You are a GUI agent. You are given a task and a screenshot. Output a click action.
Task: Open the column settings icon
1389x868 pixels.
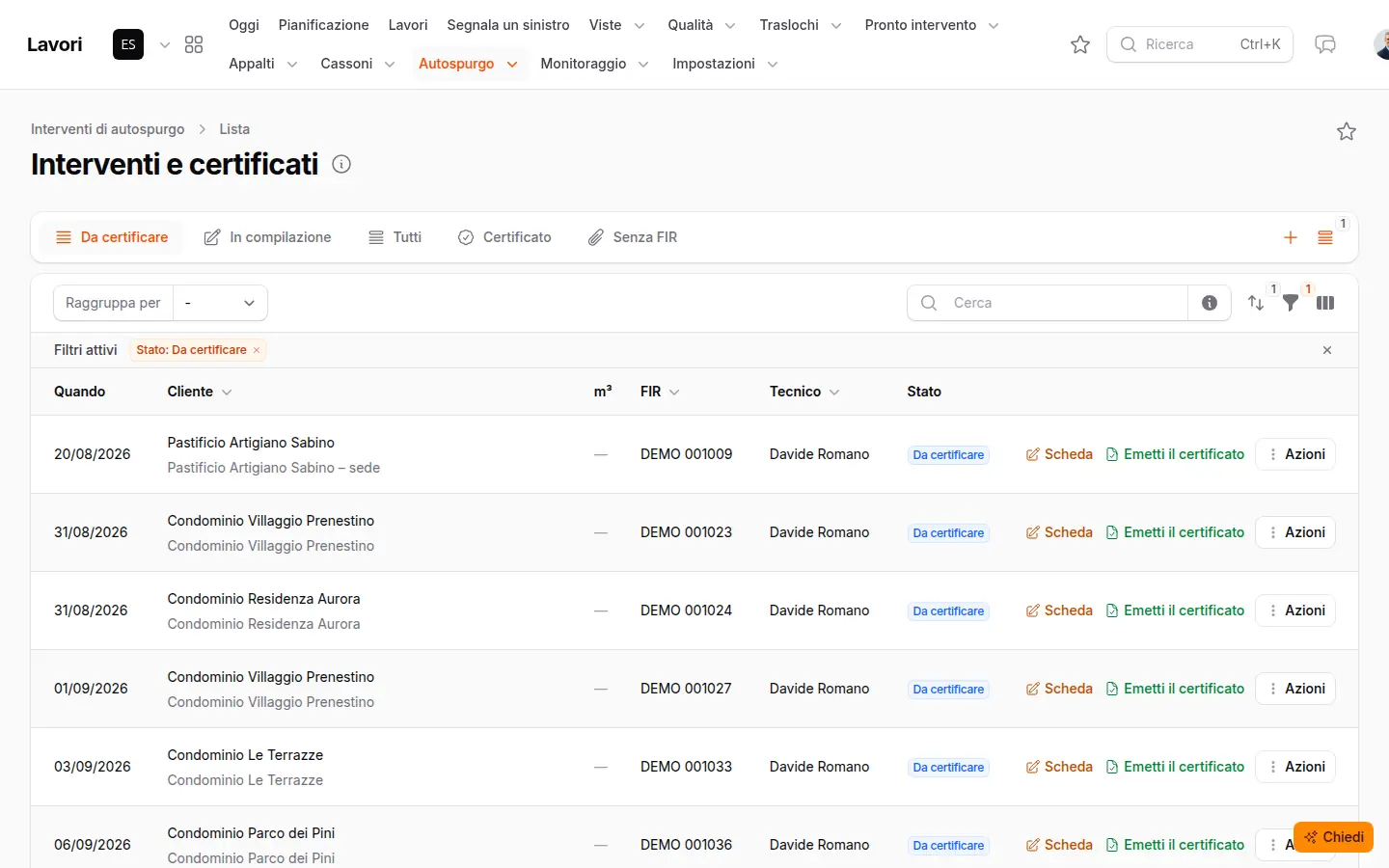tap(1325, 303)
